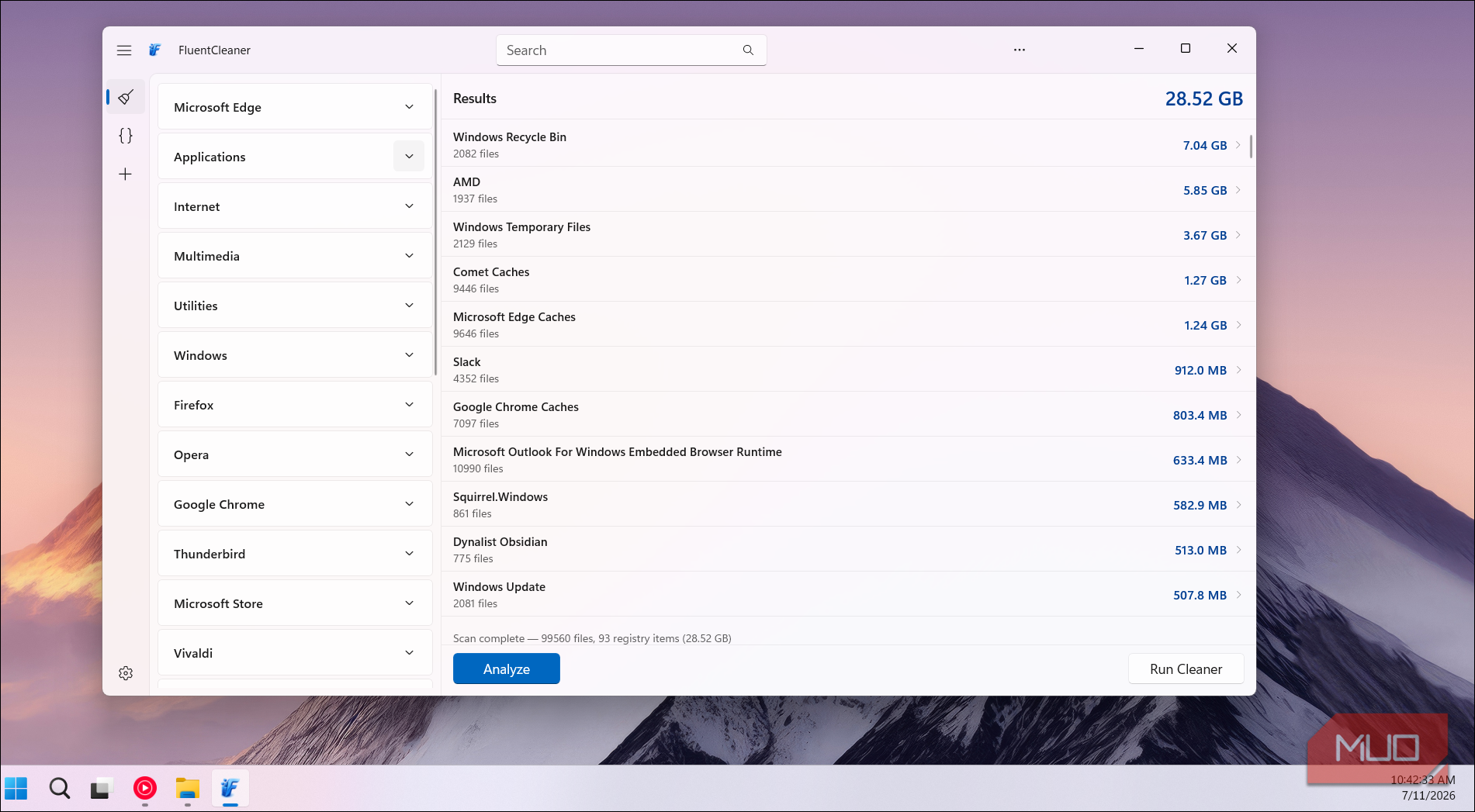Select the Google Chrome Caches result

click(x=848, y=414)
